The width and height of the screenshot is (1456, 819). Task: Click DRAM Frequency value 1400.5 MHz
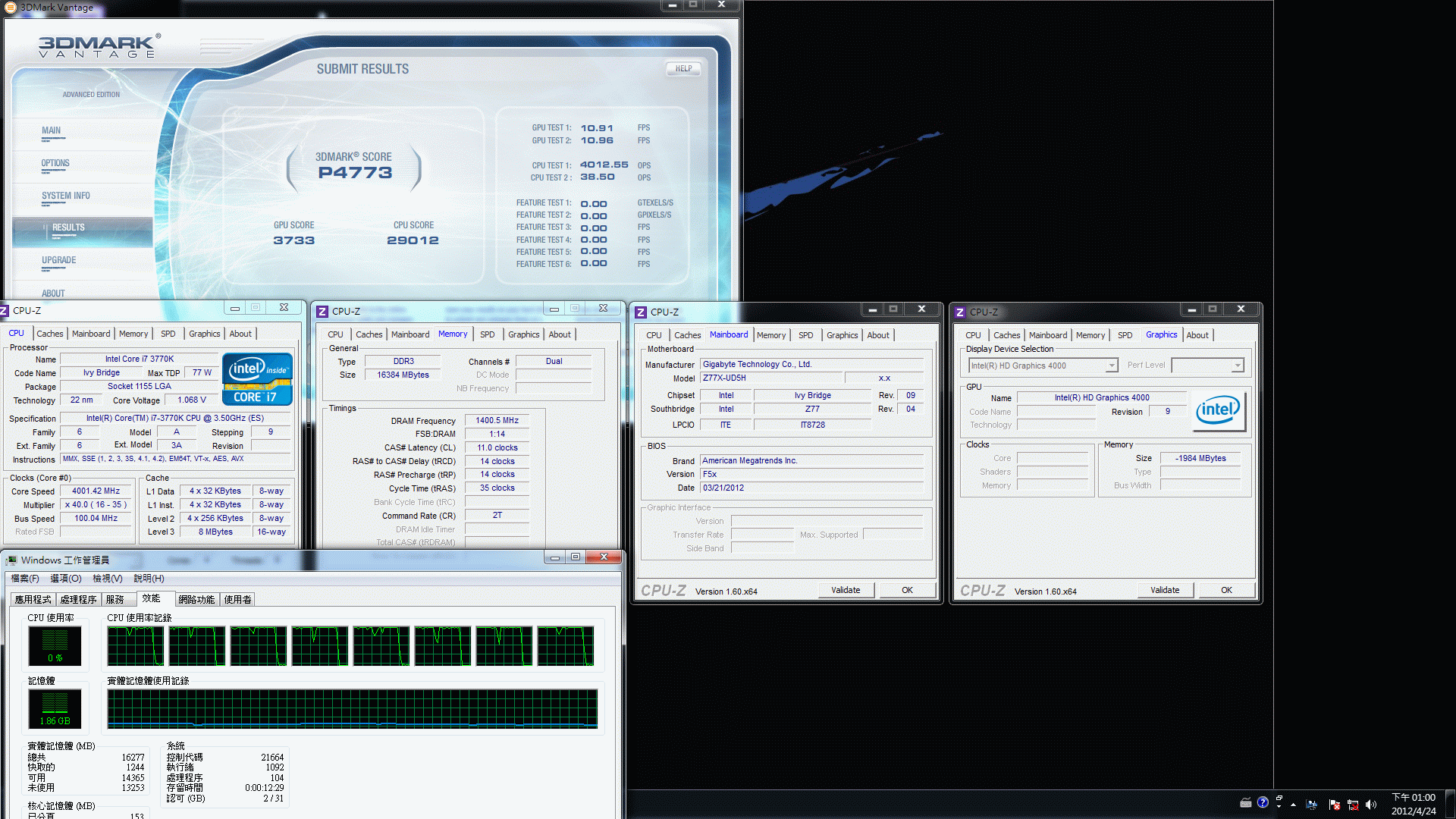tap(497, 420)
